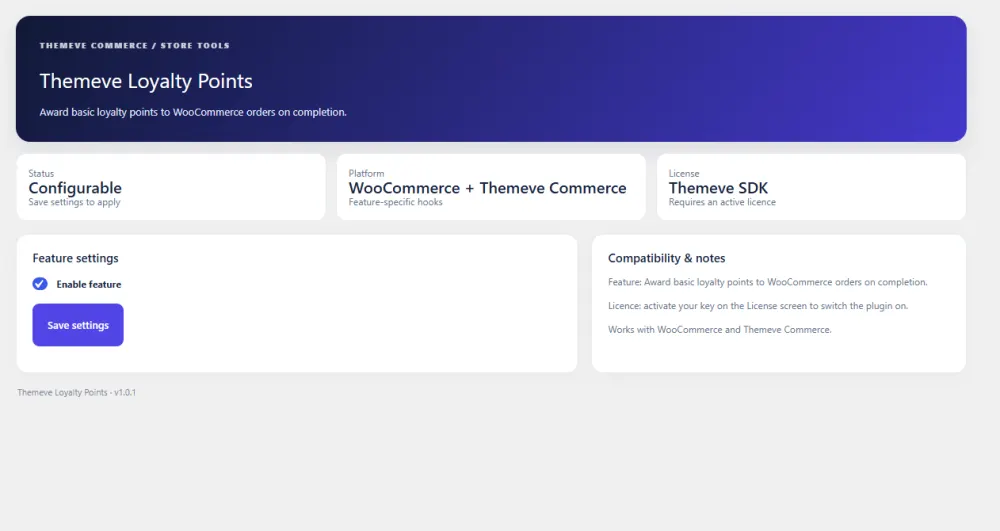Click the 'Status' card label

pyautogui.click(x=41, y=173)
